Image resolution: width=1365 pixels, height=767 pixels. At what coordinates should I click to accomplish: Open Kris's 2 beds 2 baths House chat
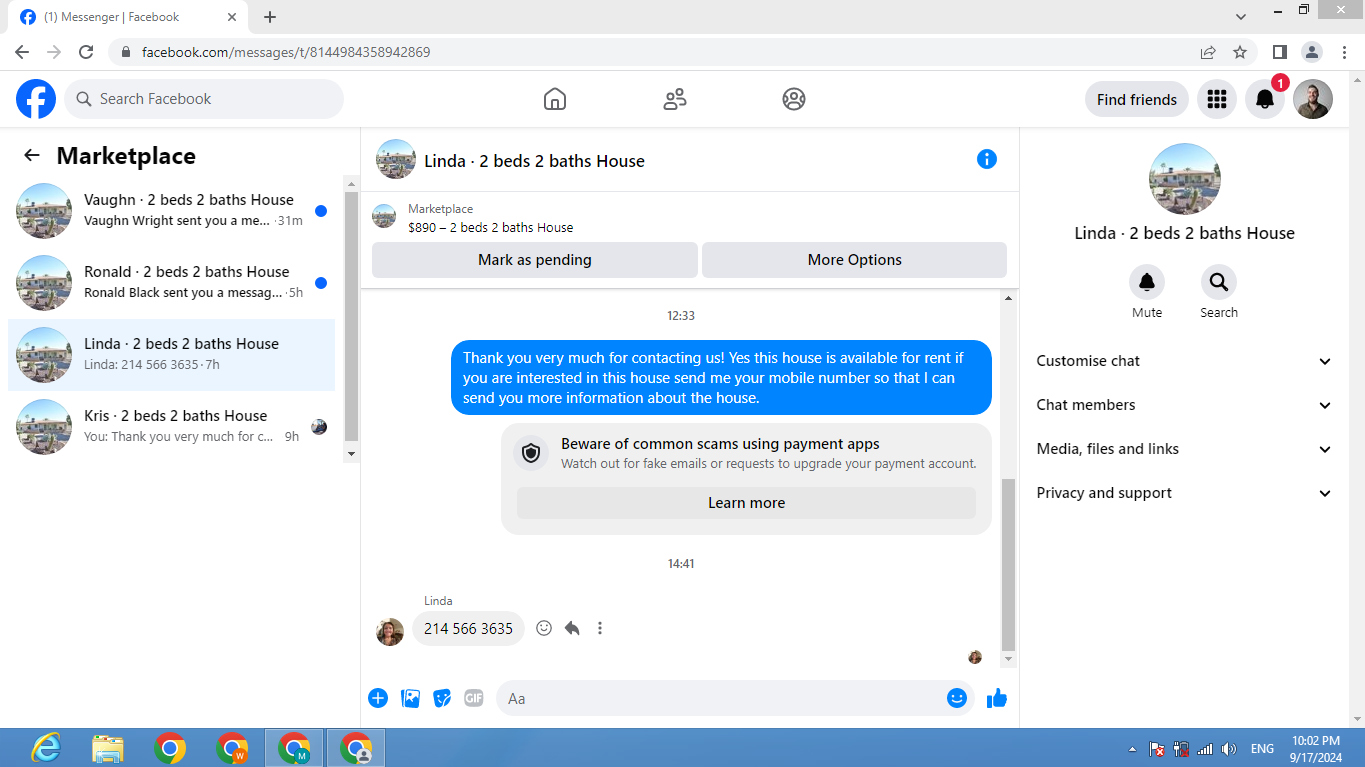click(x=172, y=427)
